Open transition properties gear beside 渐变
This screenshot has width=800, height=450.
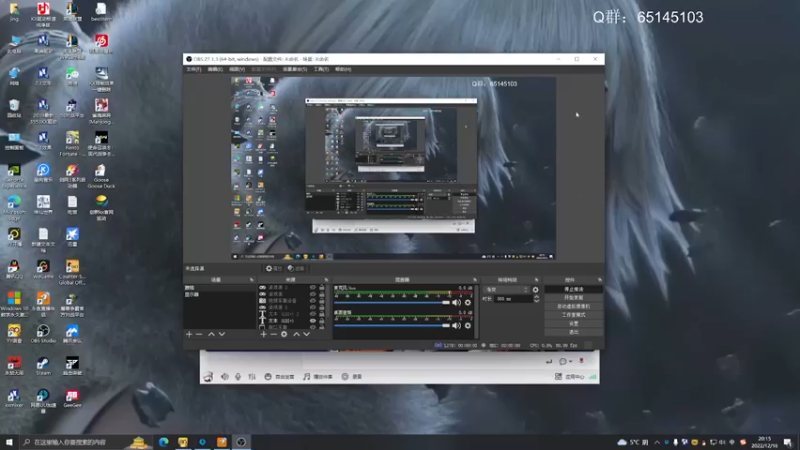tap(535, 290)
